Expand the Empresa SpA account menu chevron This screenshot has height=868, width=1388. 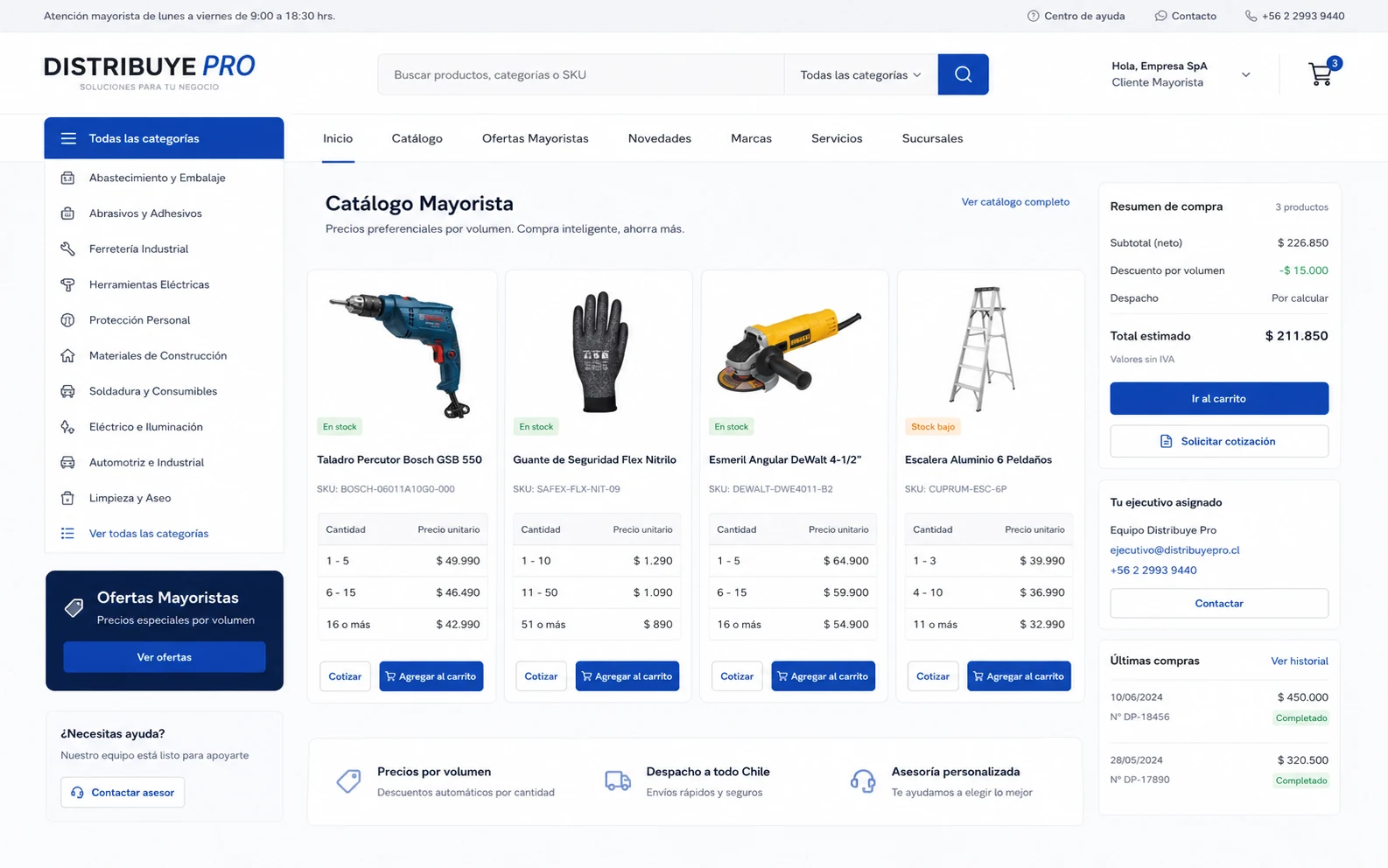tap(1245, 74)
